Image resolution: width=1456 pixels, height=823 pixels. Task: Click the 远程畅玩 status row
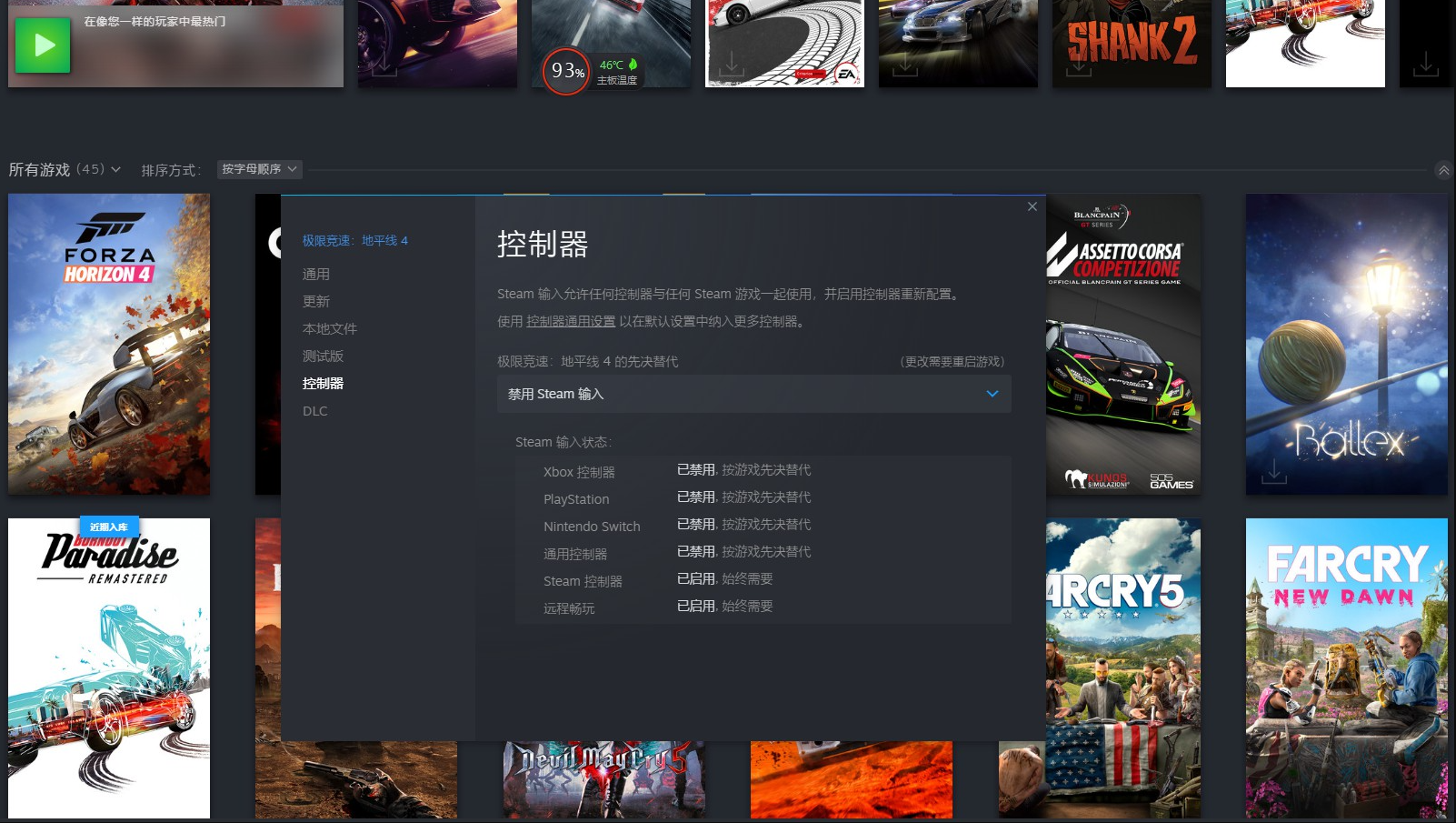[763, 607]
